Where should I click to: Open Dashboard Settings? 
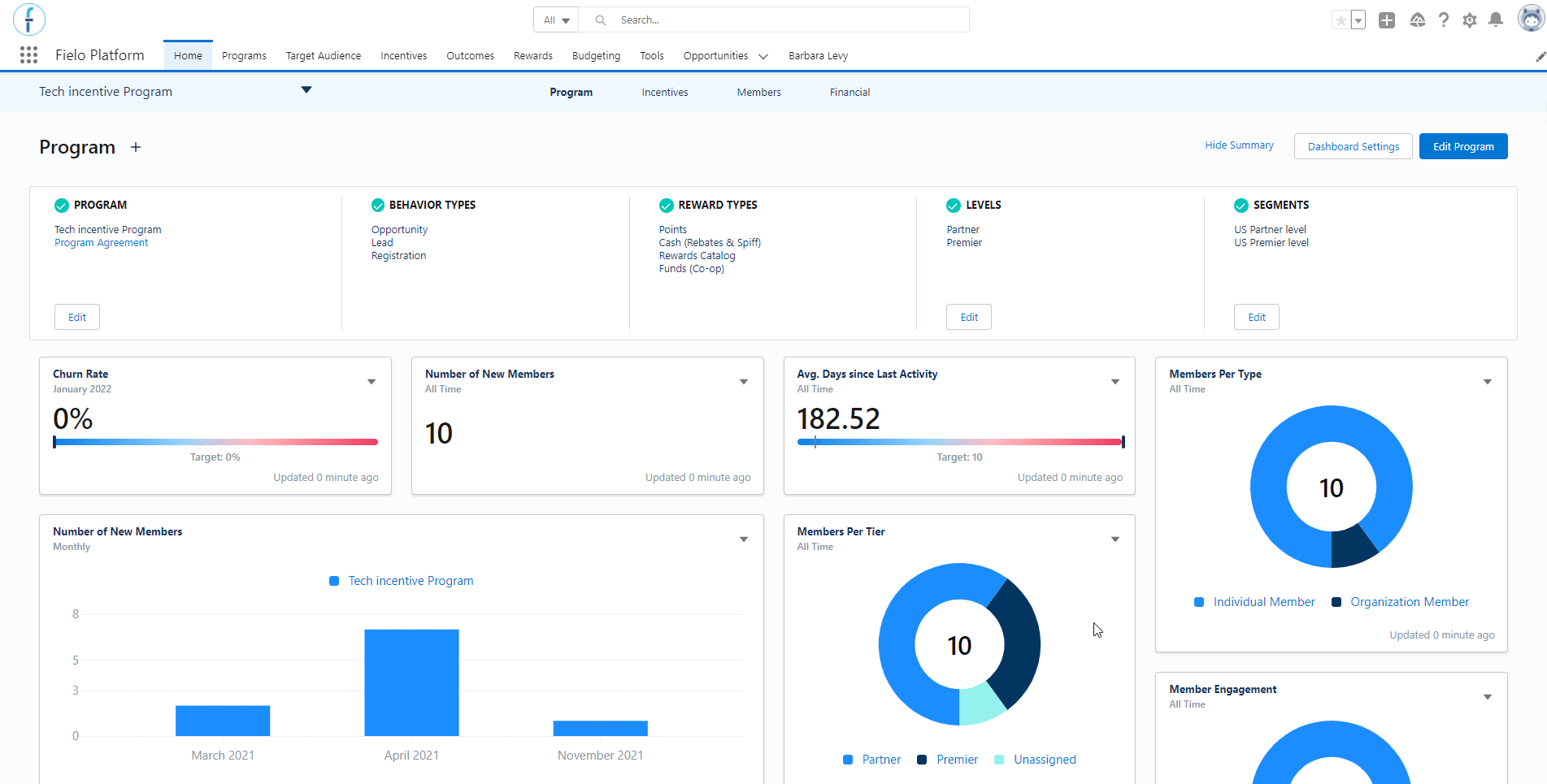click(1354, 146)
